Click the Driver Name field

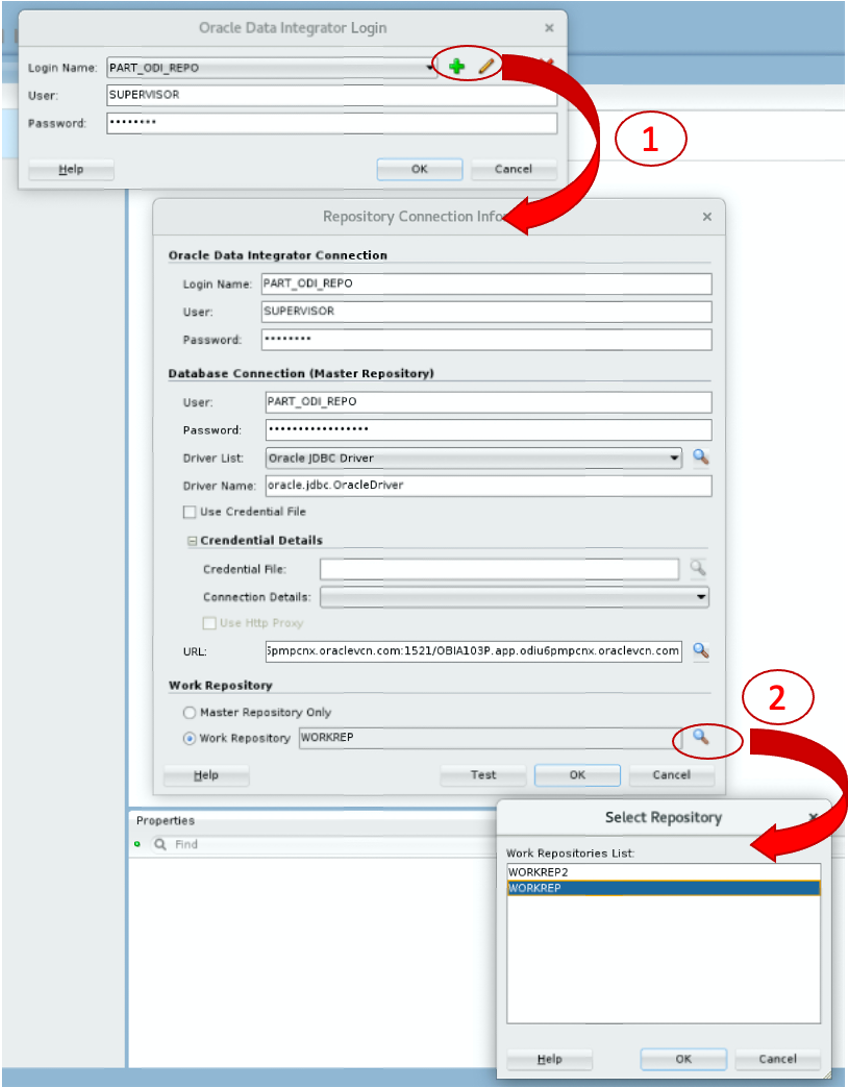coord(488,485)
